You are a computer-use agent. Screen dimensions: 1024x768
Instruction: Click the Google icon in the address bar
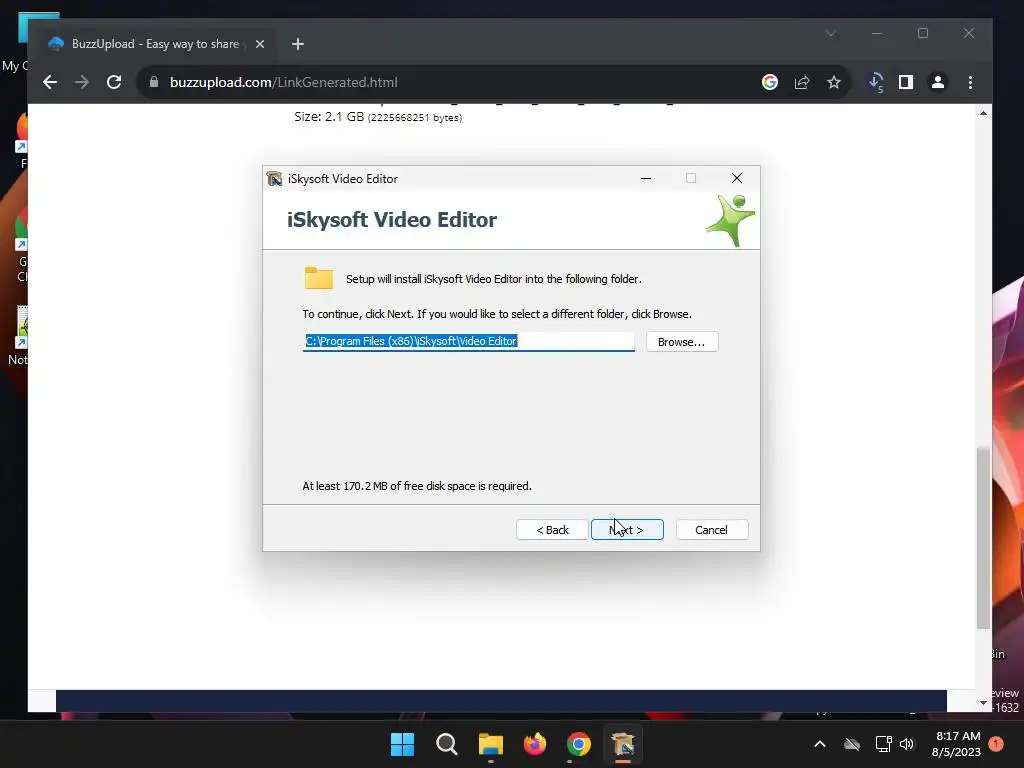click(x=770, y=82)
